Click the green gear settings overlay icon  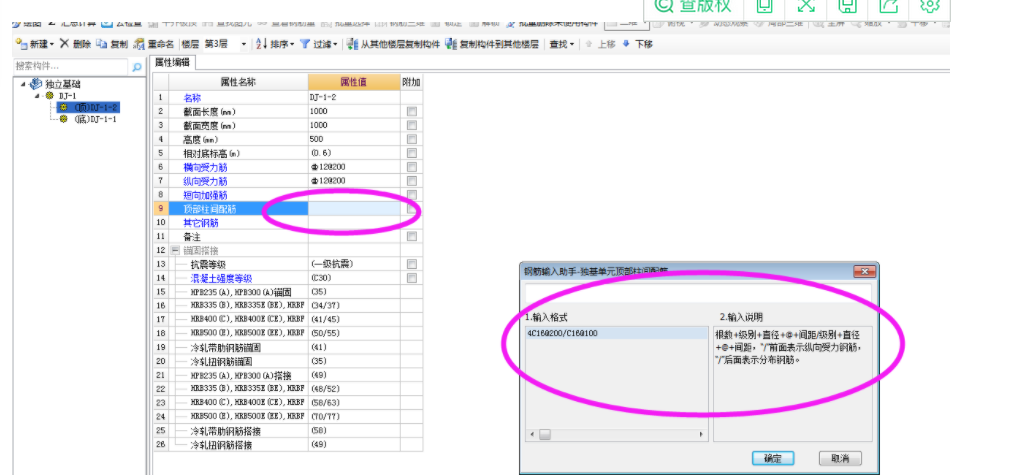(930, 6)
